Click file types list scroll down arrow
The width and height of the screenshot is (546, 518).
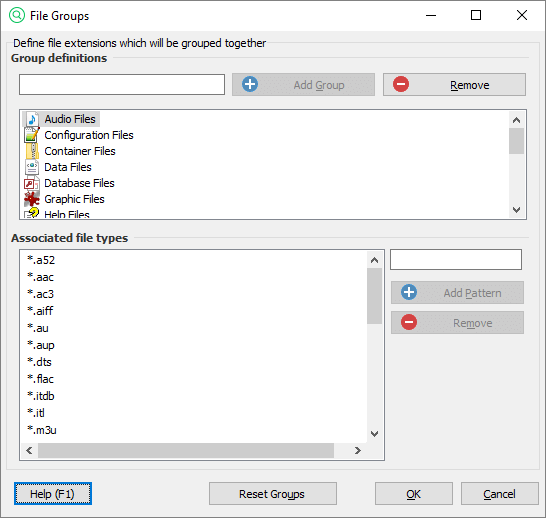[x=374, y=434]
